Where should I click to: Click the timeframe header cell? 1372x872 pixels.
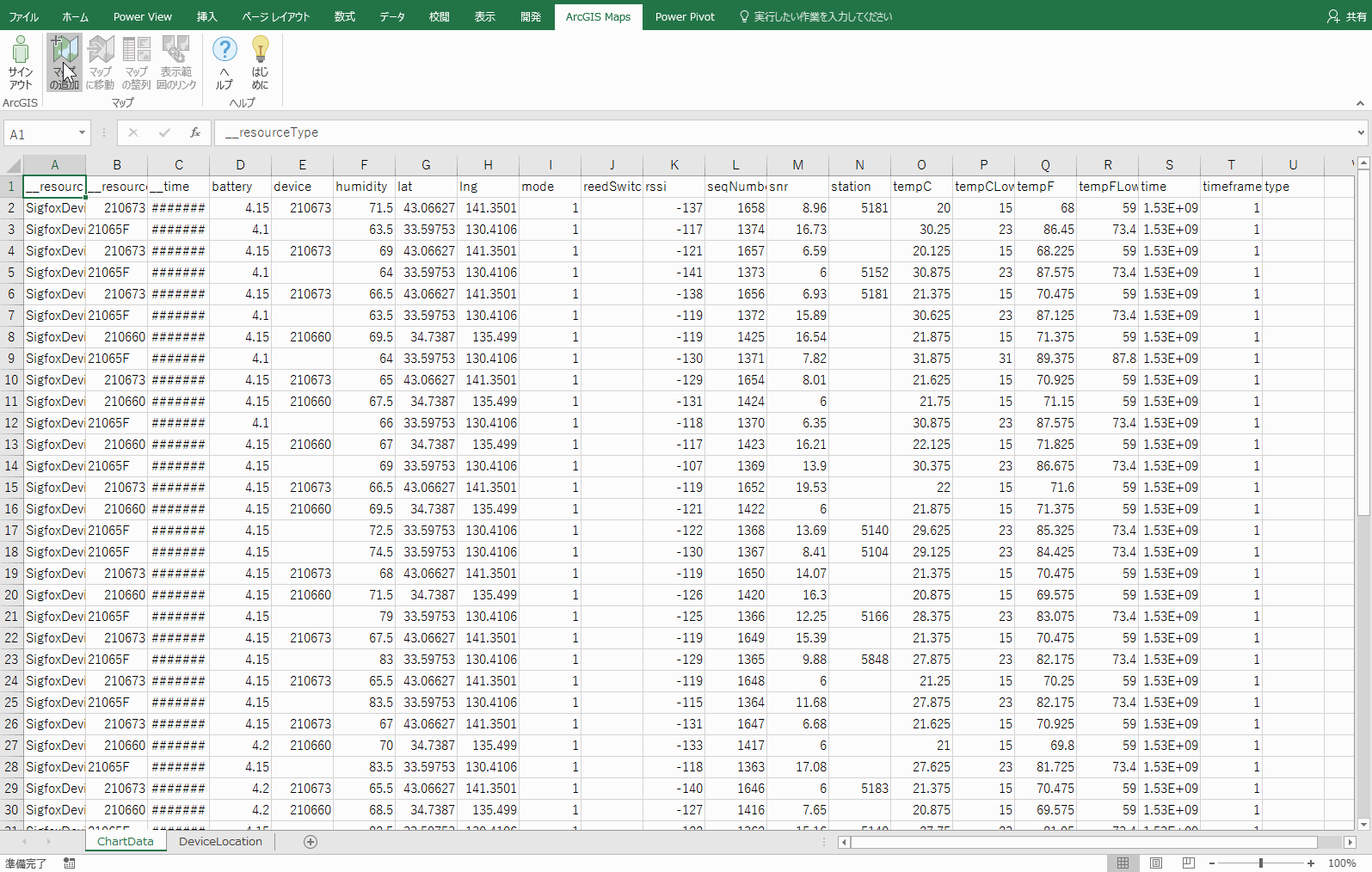pos(1231,187)
